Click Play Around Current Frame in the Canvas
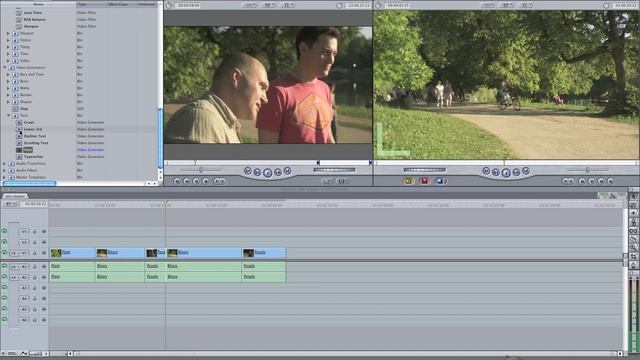This screenshot has width=640, height=360. (x=516, y=172)
